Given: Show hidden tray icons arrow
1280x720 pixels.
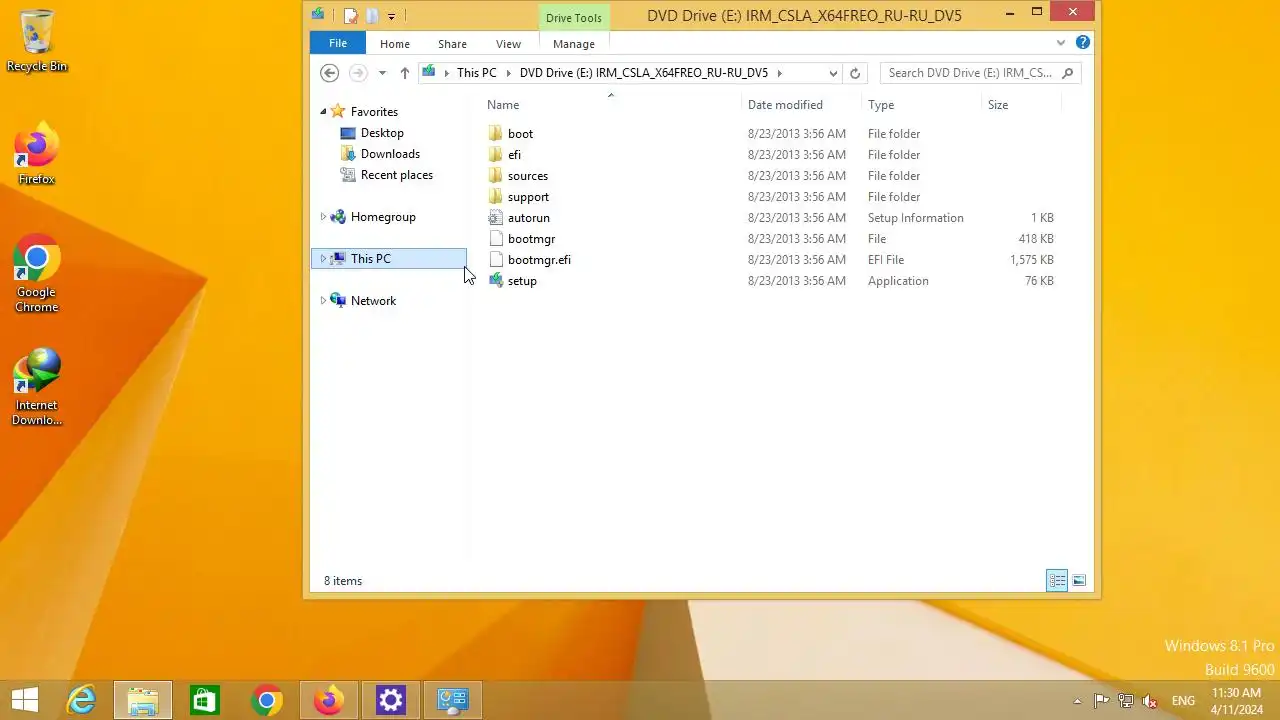Looking at the screenshot, I should pyautogui.click(x=1077, y=701).
